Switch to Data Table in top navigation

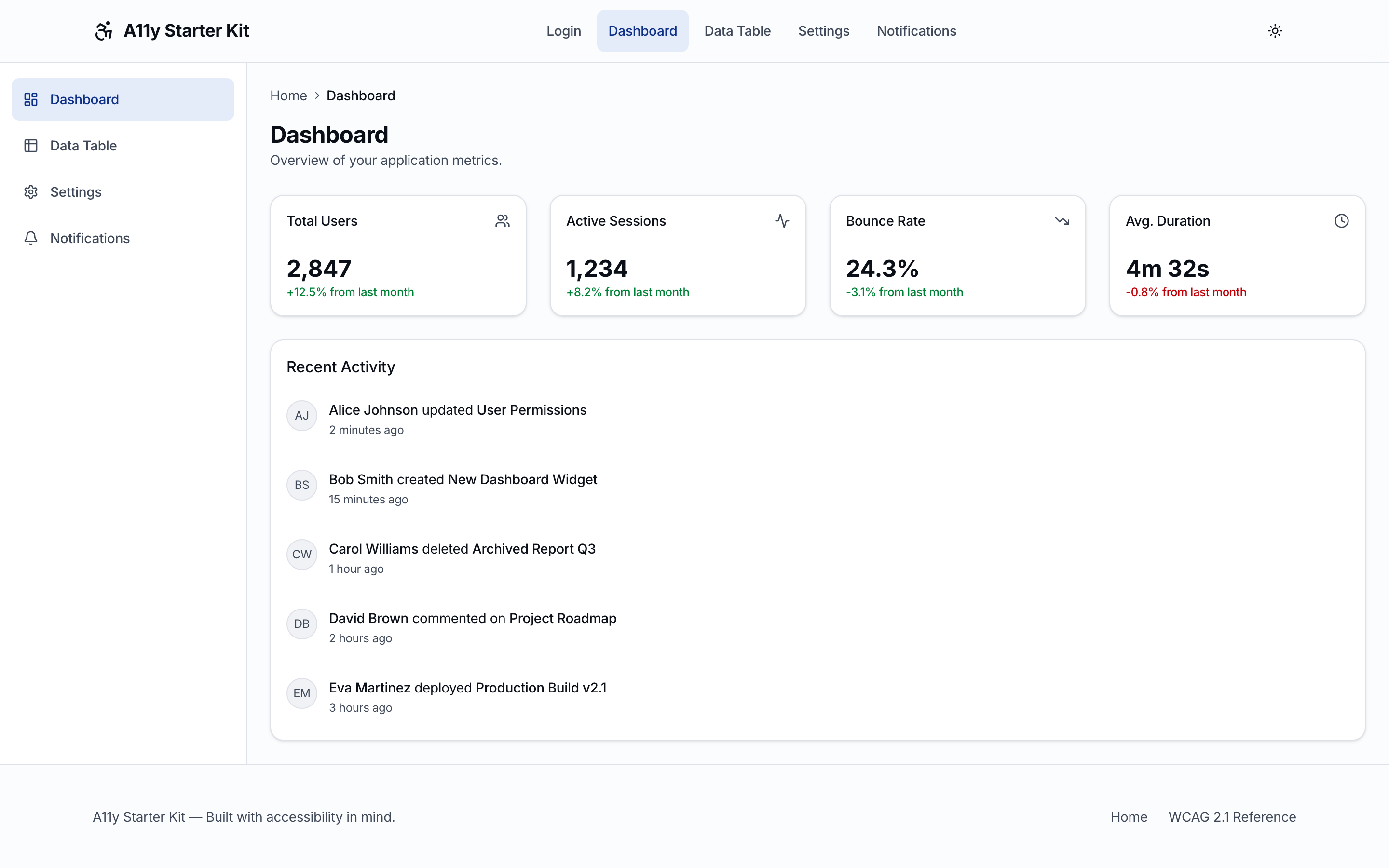[x=737, y=31]
